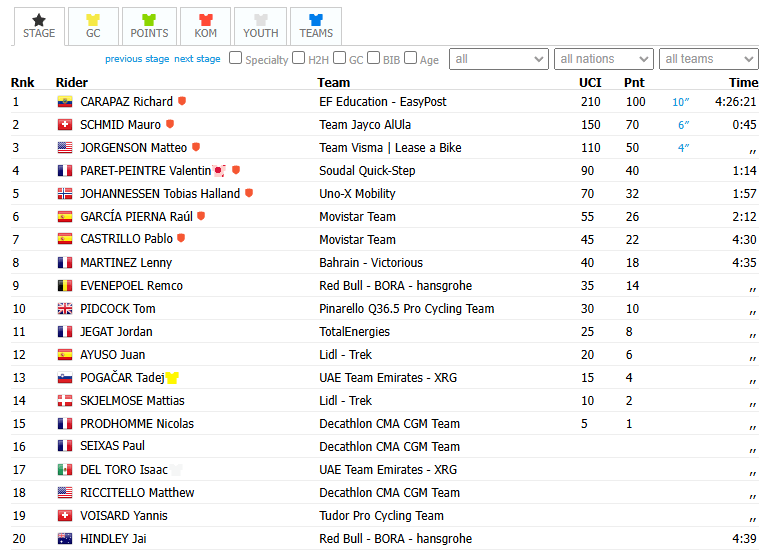Toggle the Age checkbox

(411, 58)
